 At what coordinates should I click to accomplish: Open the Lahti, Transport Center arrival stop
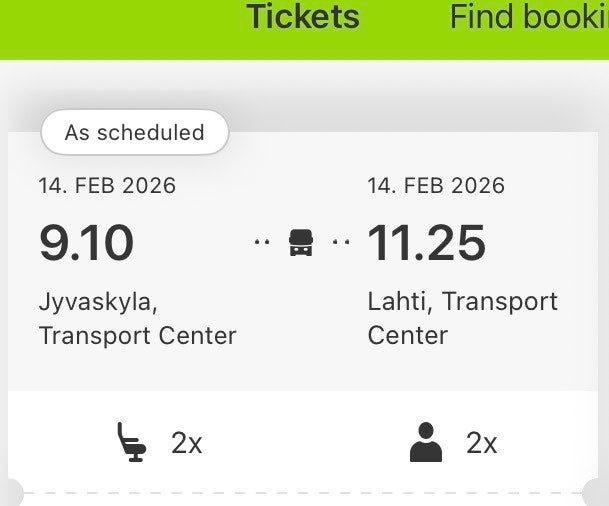tap(462, 318)
